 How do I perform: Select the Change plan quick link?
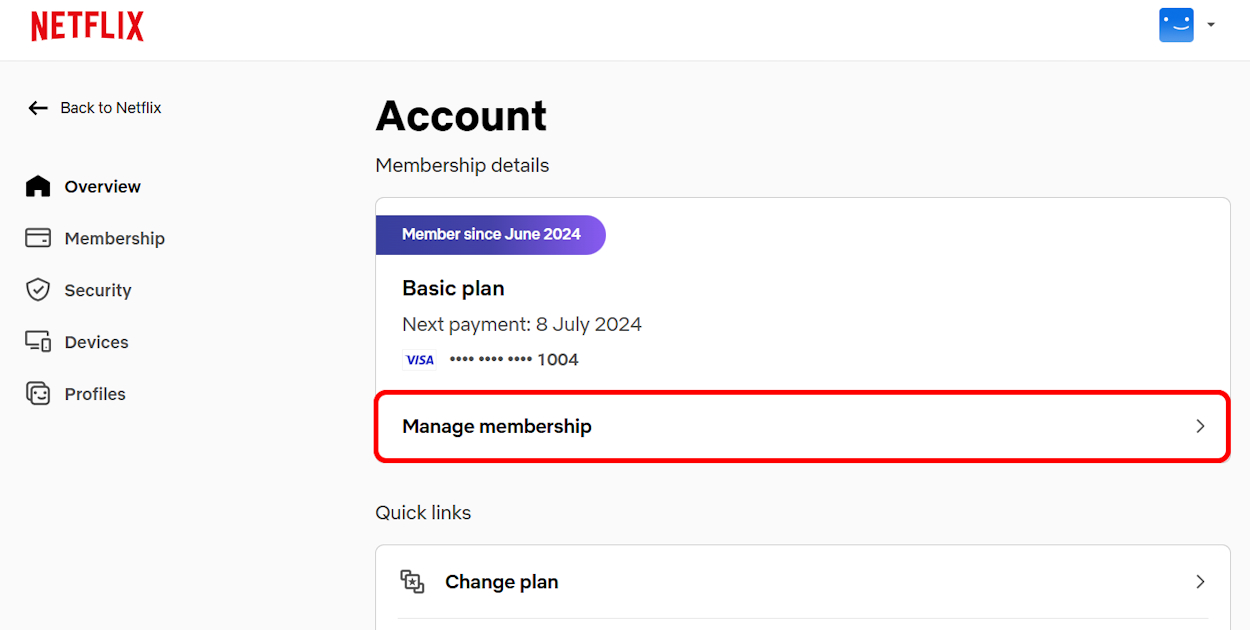pos(502,581)
